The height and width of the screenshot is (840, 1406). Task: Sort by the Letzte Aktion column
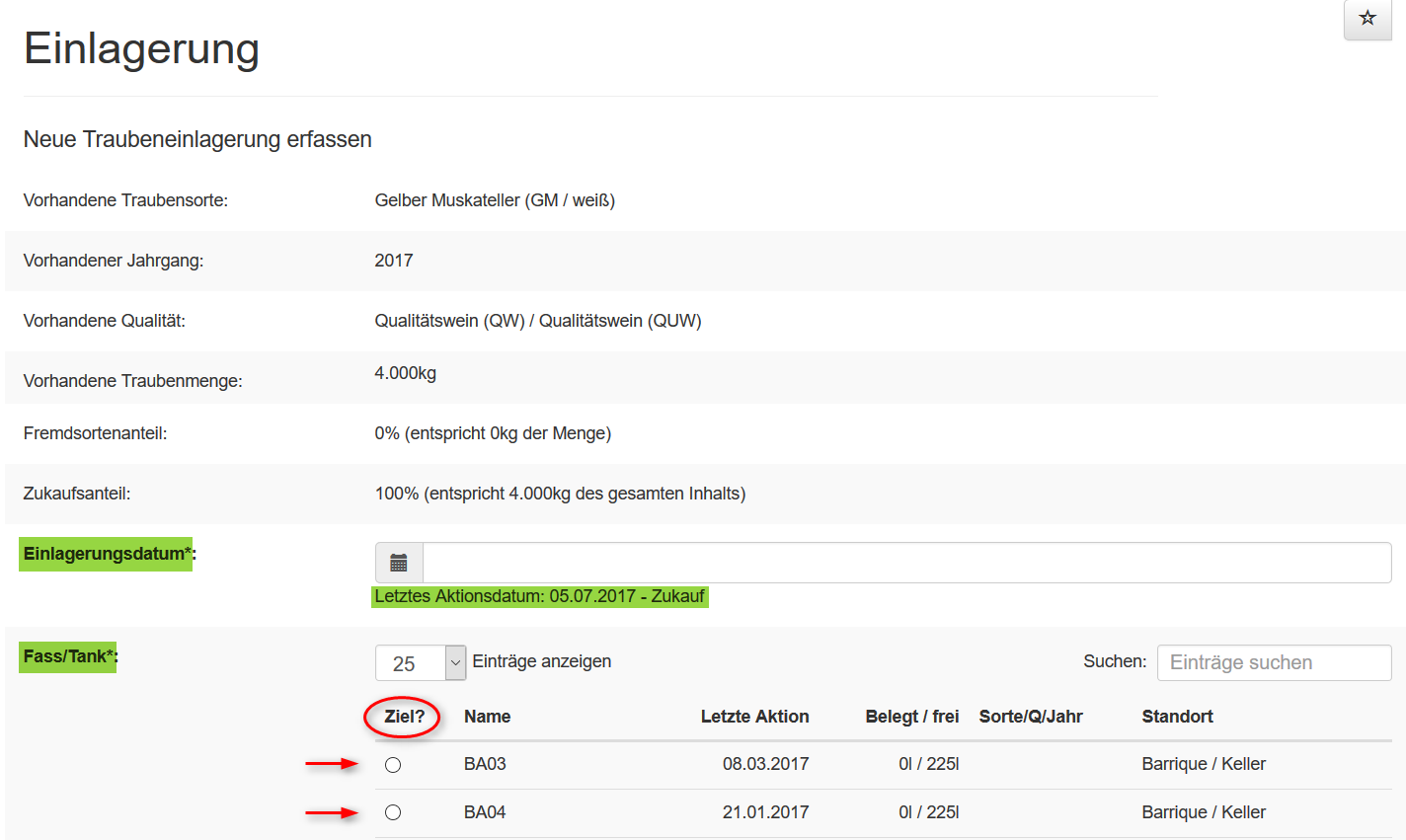[x=754, y=717]
